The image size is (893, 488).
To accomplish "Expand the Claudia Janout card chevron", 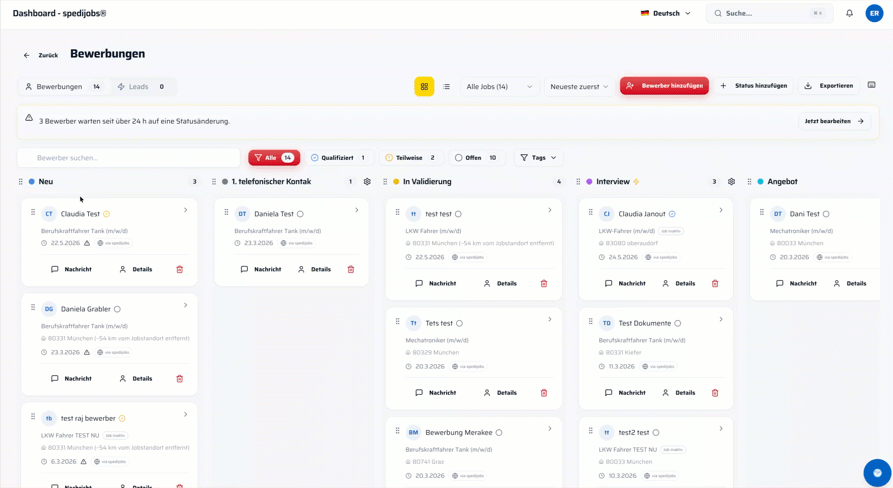I will tap(721, 210).
